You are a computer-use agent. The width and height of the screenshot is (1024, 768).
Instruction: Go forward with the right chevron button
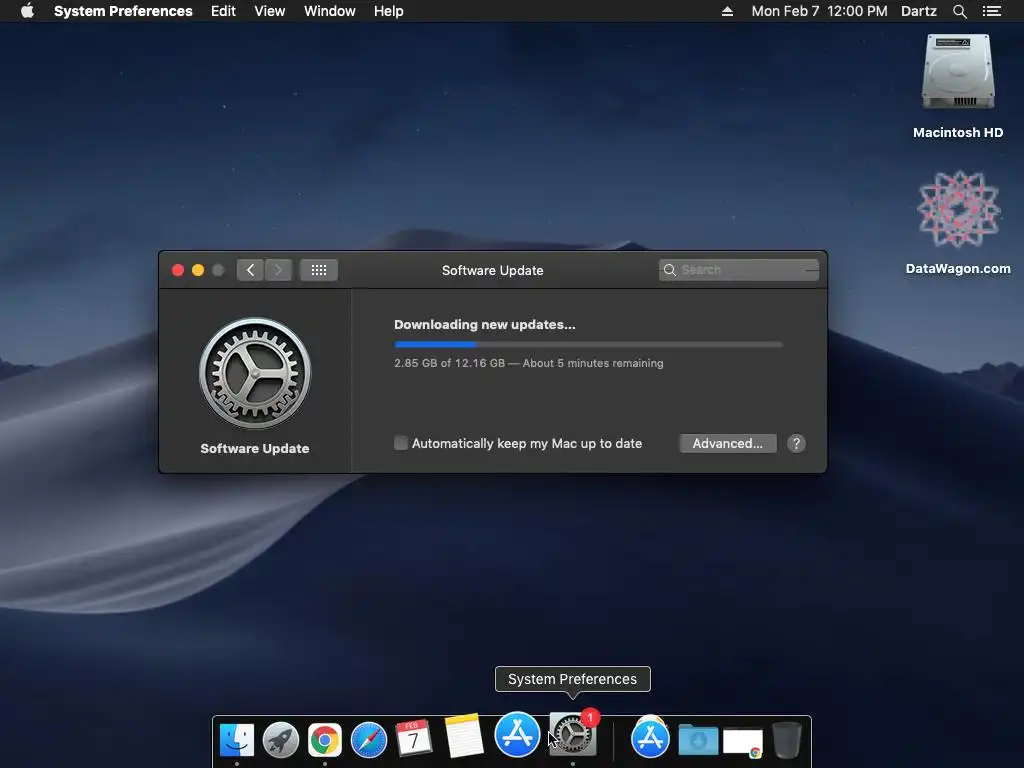278,270
